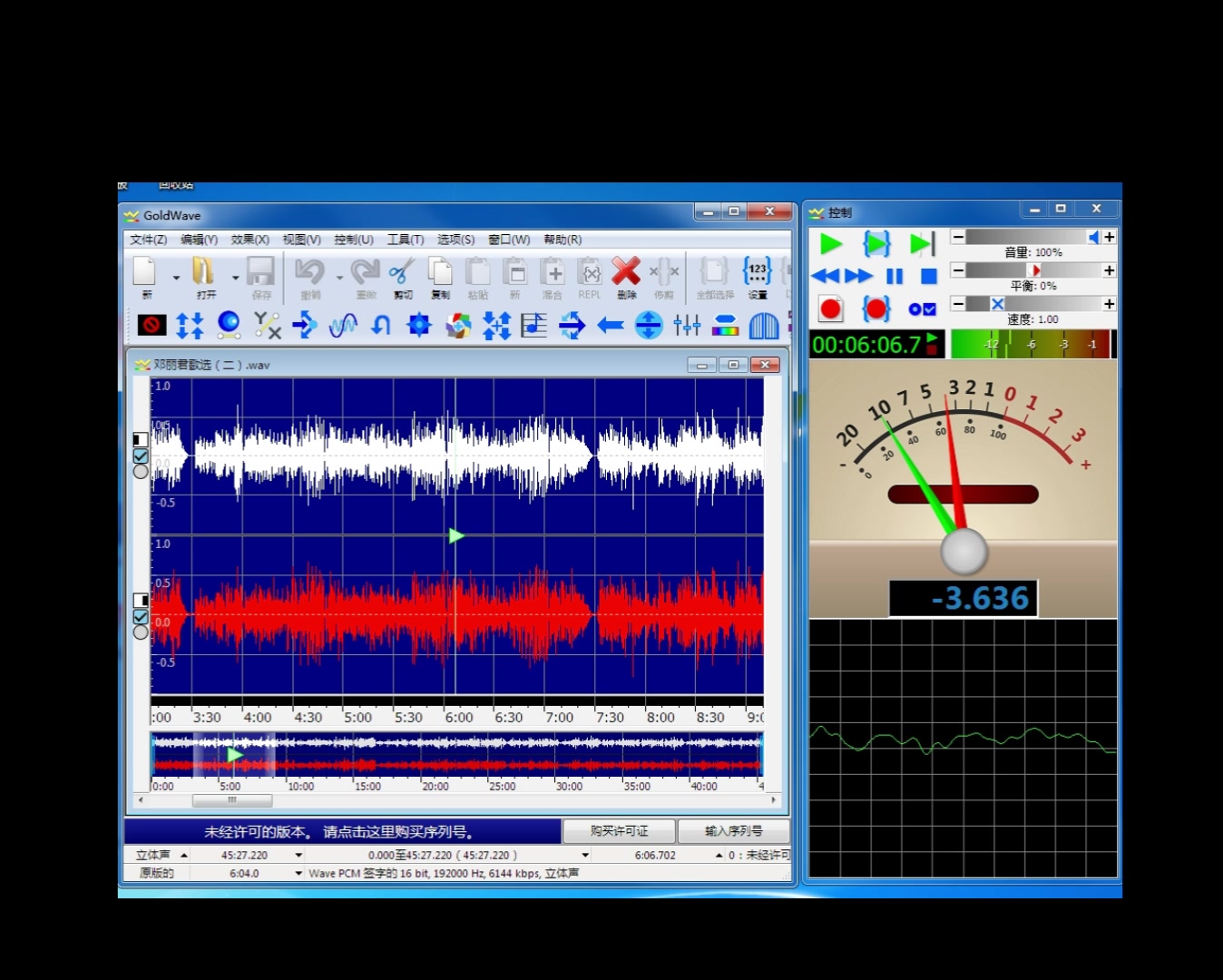Click the circular up-down arrow effect icon

click(649, 325)
